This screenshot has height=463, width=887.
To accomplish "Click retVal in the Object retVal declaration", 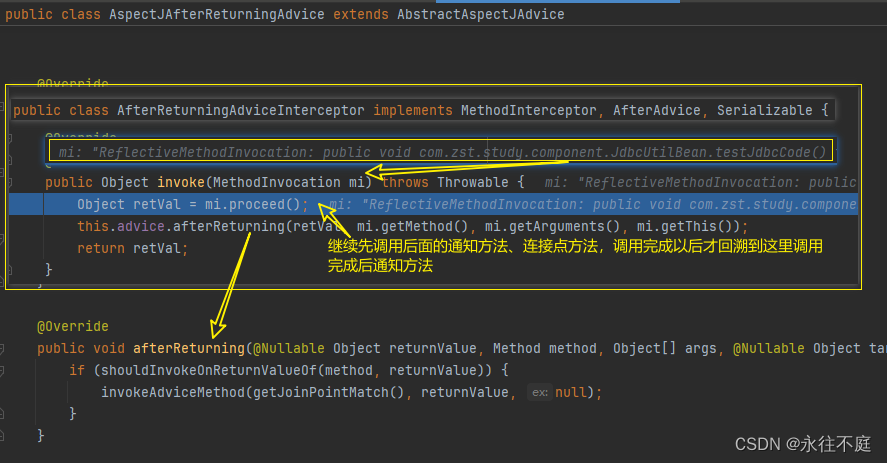I will pyautogui.click(x=157, y=204).
